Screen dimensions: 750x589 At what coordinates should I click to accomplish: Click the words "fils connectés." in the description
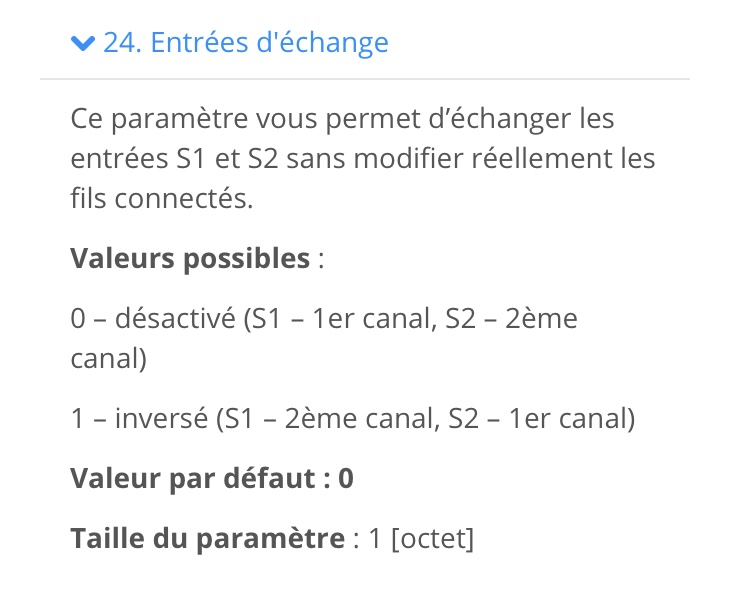pyautogui.click(x=162, y=199)
